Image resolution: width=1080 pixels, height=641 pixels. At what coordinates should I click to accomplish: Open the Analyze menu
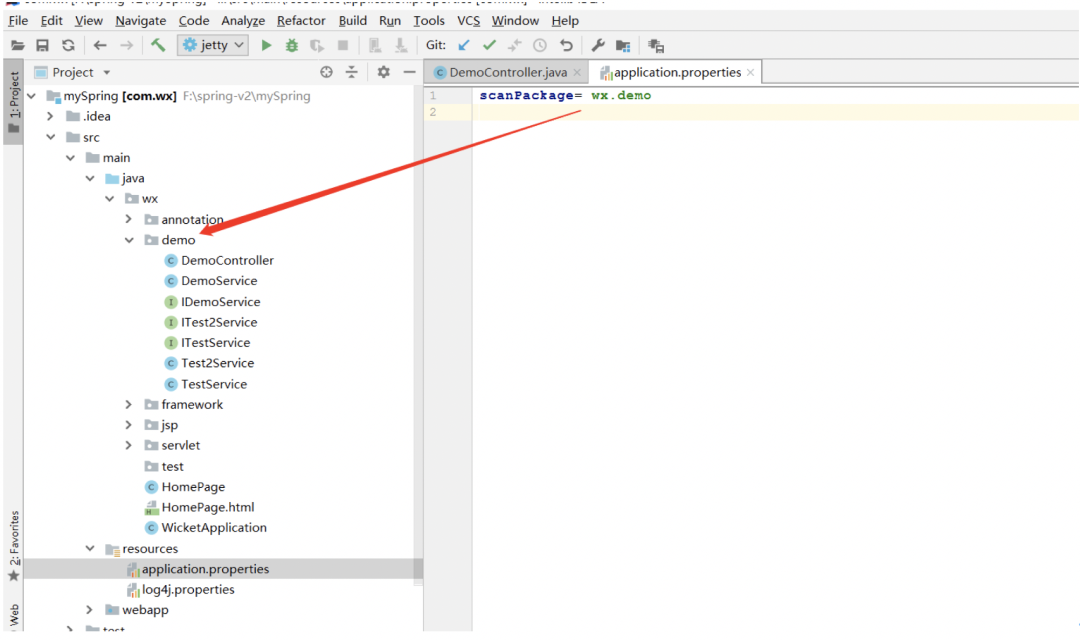242,21
